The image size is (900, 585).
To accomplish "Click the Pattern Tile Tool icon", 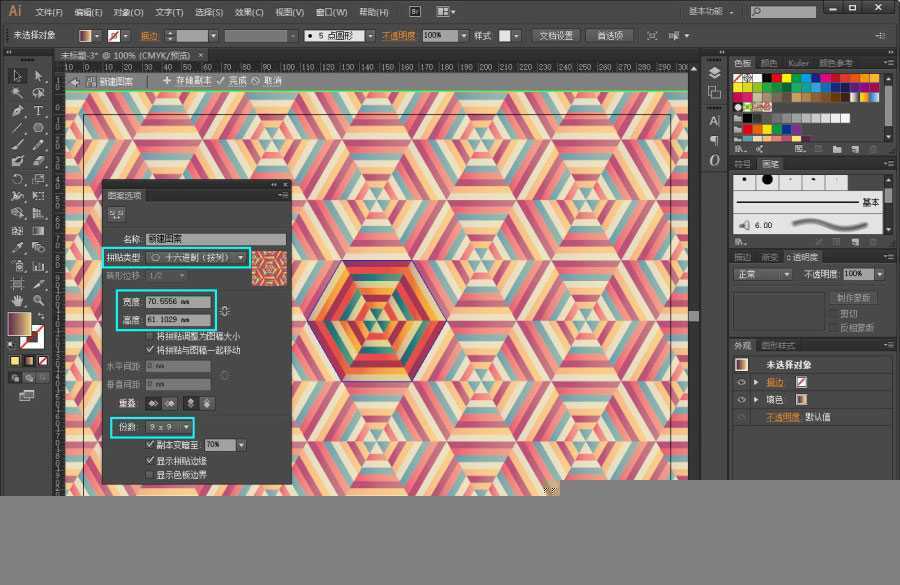I will pyautogui.click(x=117, y=214).
